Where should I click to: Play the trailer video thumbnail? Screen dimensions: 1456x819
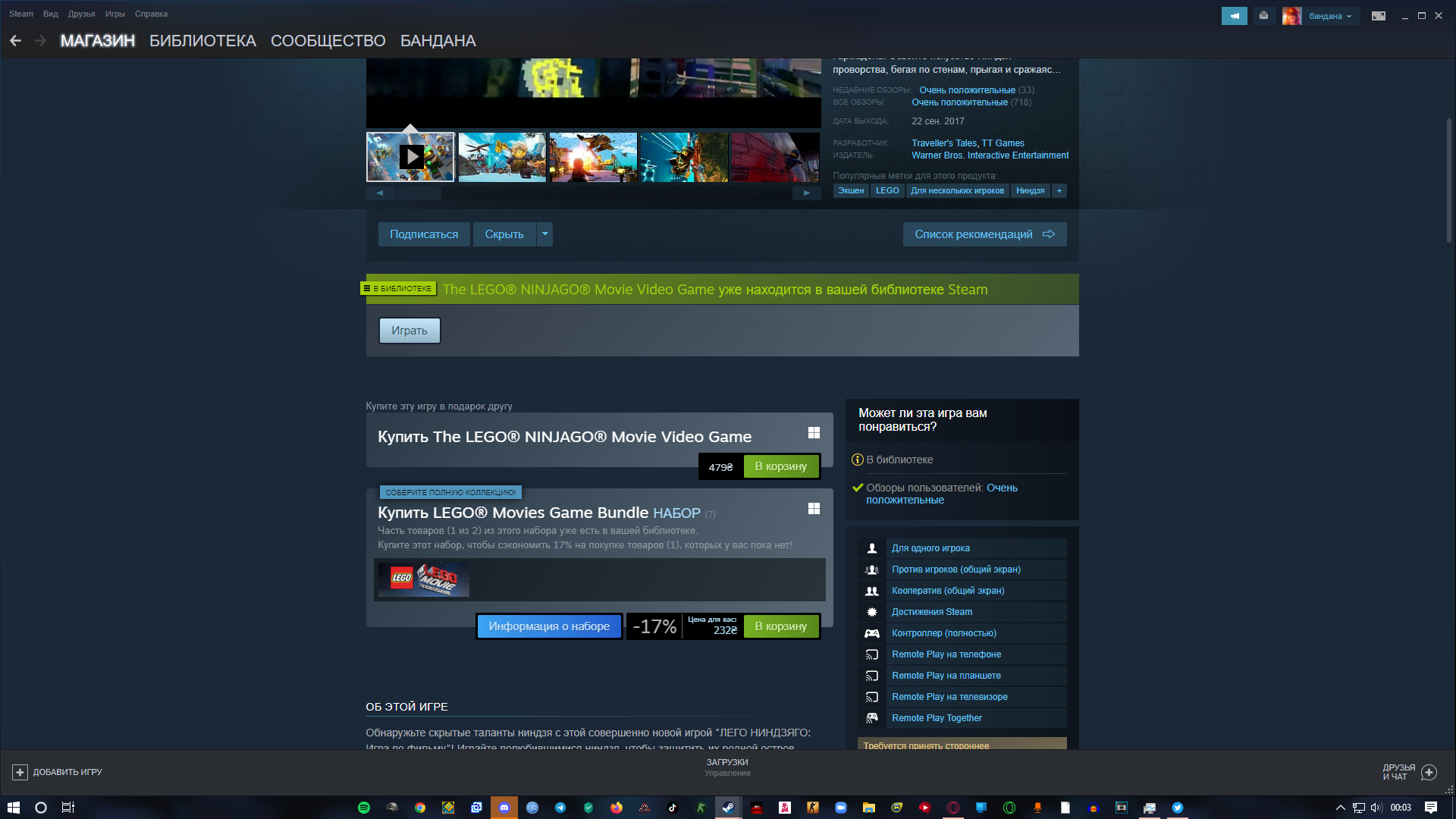[410, 157]
